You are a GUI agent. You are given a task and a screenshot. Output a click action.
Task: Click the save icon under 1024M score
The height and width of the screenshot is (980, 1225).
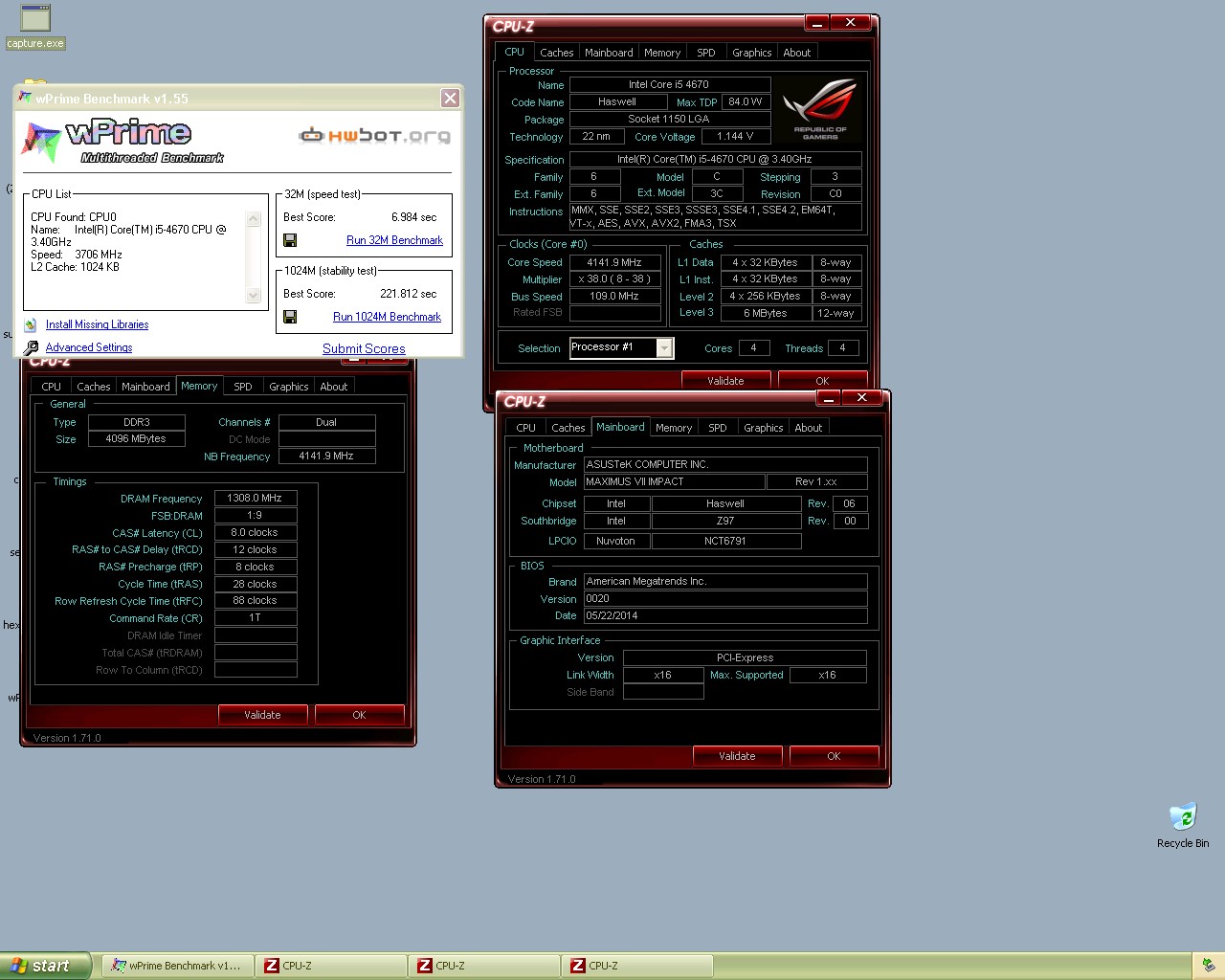tap(290, 317)
